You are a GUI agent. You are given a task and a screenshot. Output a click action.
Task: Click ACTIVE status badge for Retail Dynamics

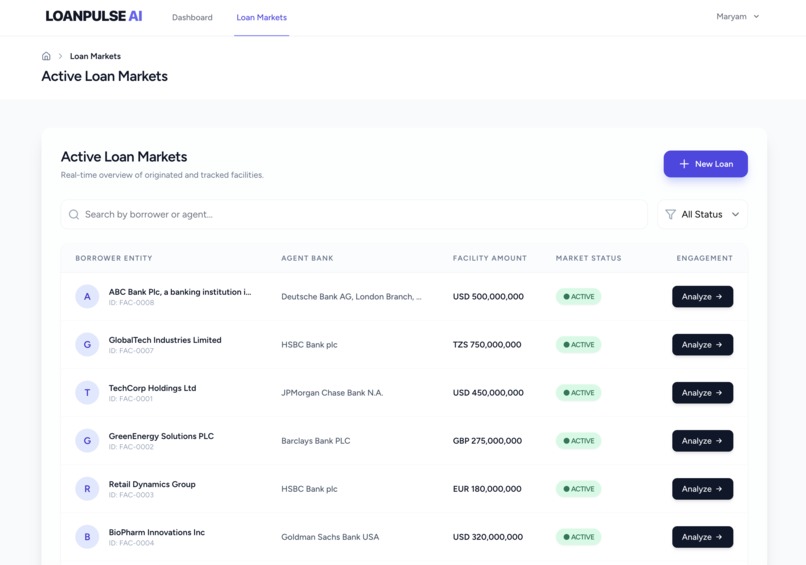(x=578, y=489)
